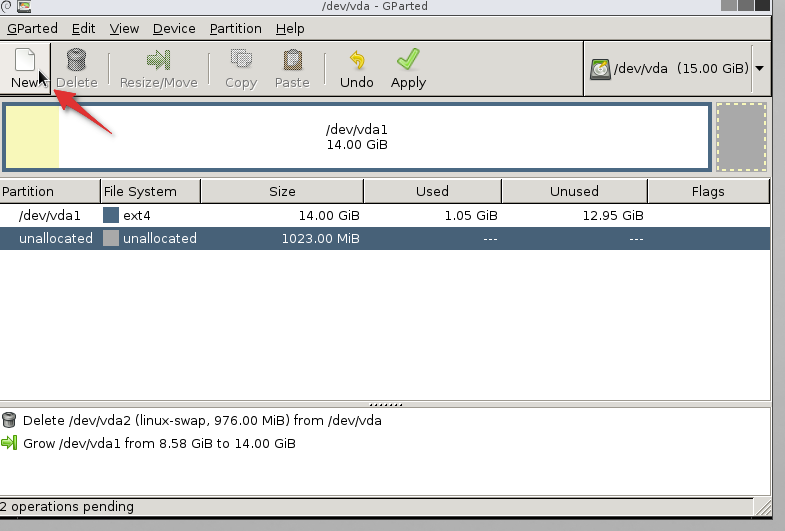Open the Partition menu
The width and height of the screenshot is (785, 531).
pos(235,29)
